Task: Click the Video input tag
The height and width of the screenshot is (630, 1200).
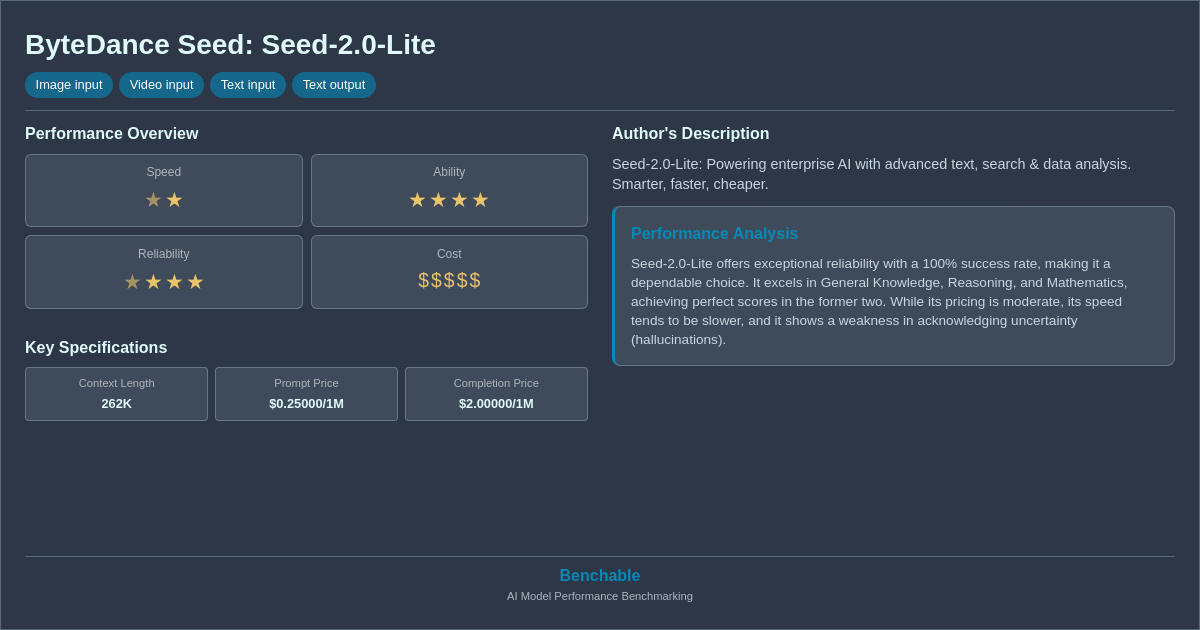Action: [x=161, y=85]
